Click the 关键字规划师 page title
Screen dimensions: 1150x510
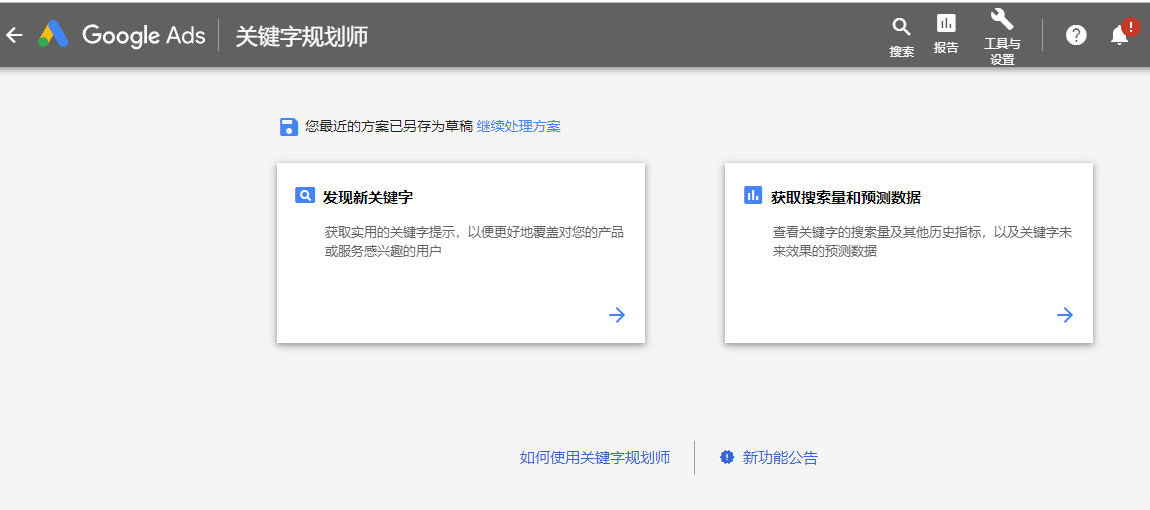click(x=301, y=36)
